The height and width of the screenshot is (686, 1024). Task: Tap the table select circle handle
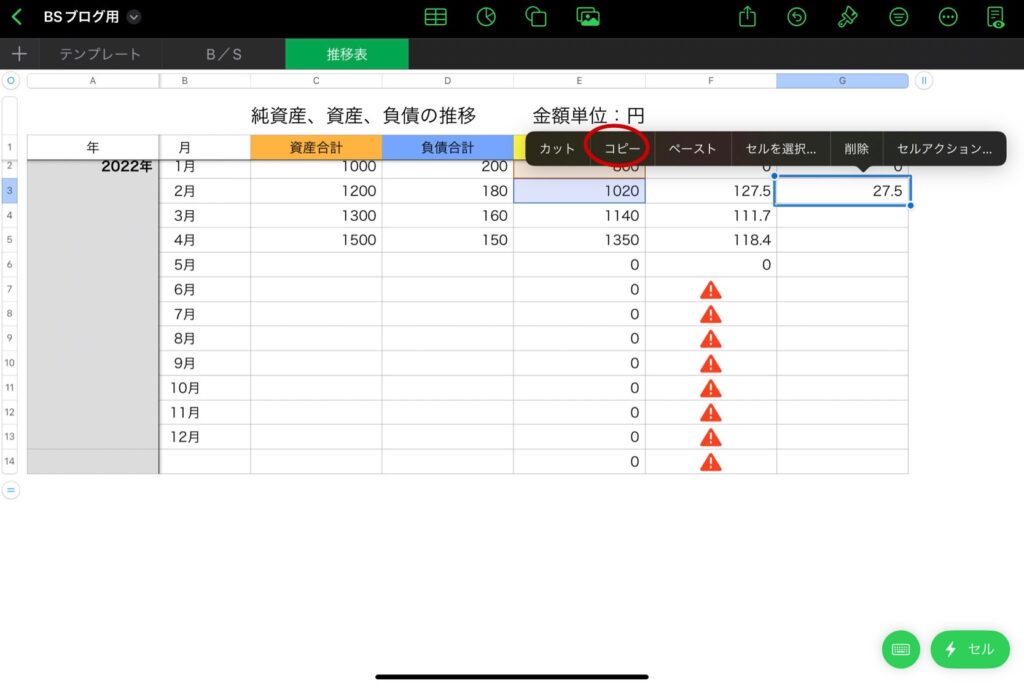[x=10, y=80]
